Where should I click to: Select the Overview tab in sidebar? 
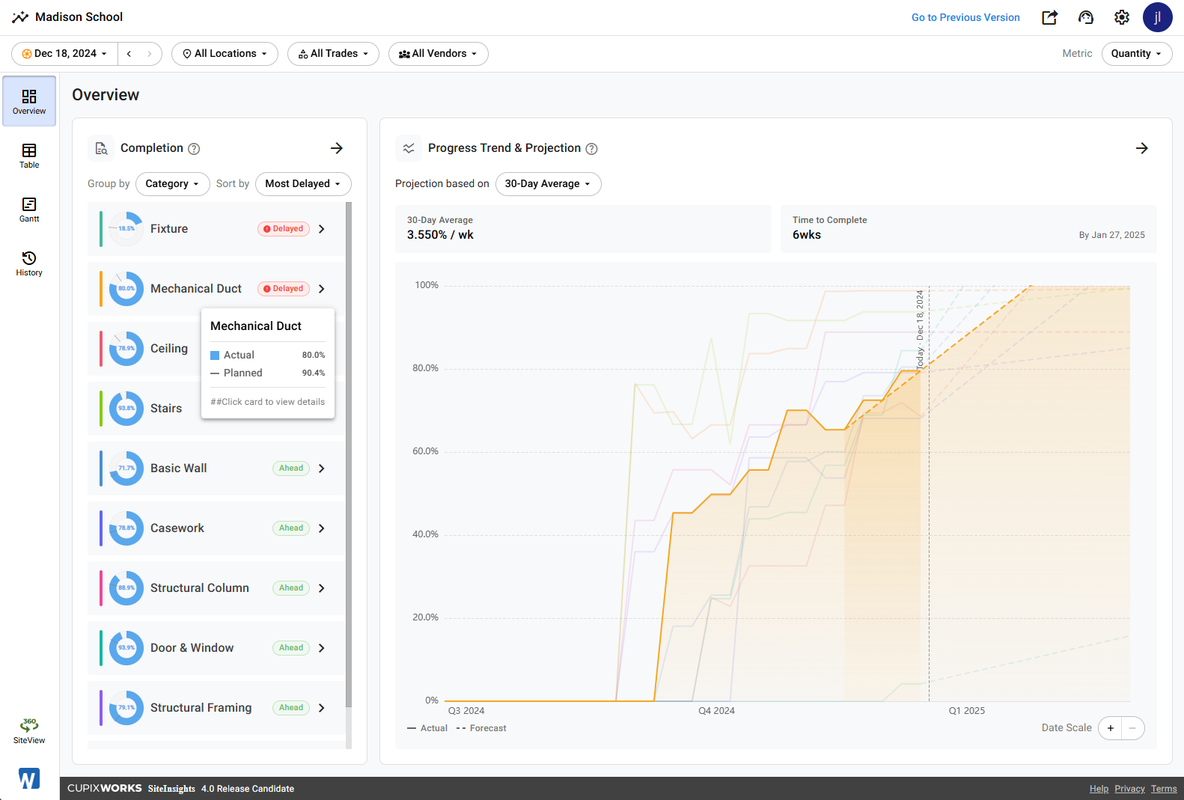[x=29, y=101]
